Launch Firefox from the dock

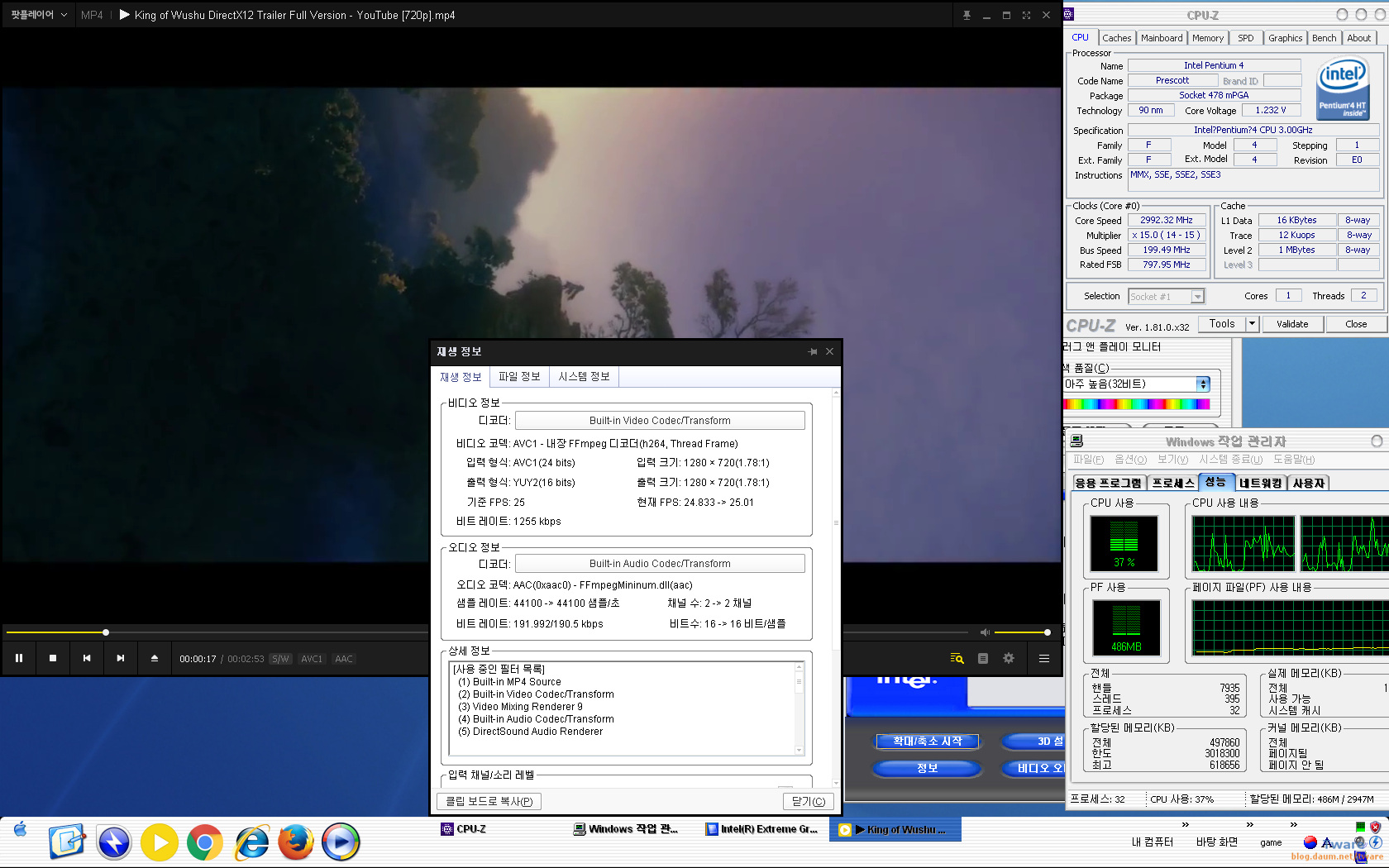tap(296, 842)
